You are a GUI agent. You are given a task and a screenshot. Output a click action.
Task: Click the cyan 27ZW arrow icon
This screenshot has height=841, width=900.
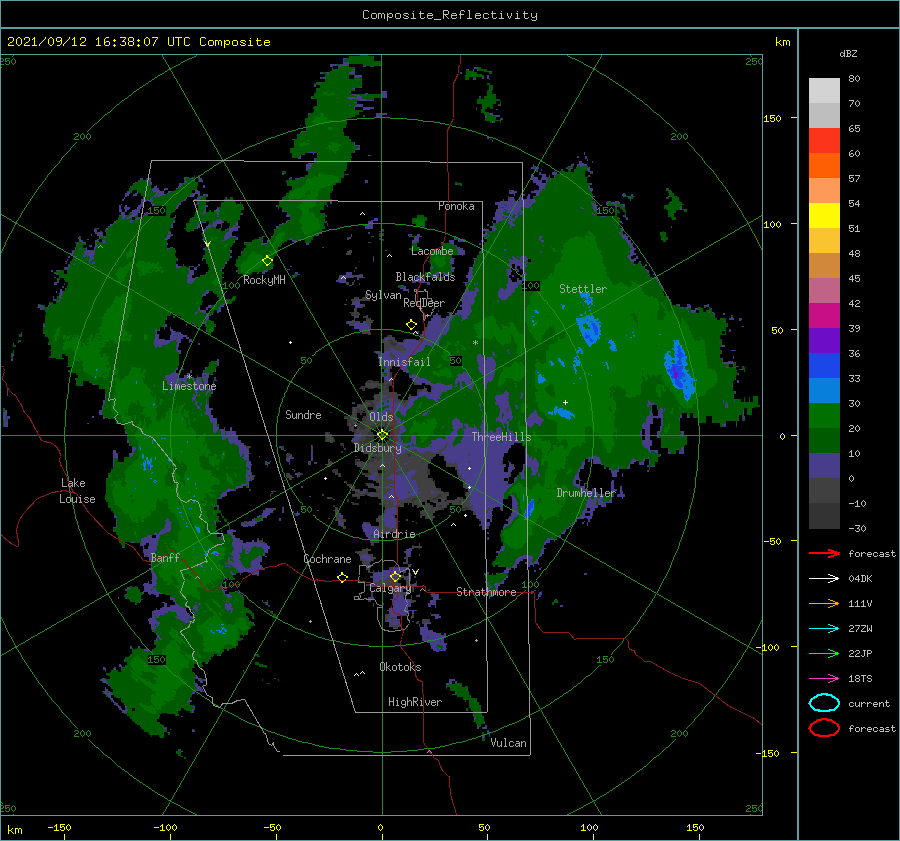[x=824, y=629]
